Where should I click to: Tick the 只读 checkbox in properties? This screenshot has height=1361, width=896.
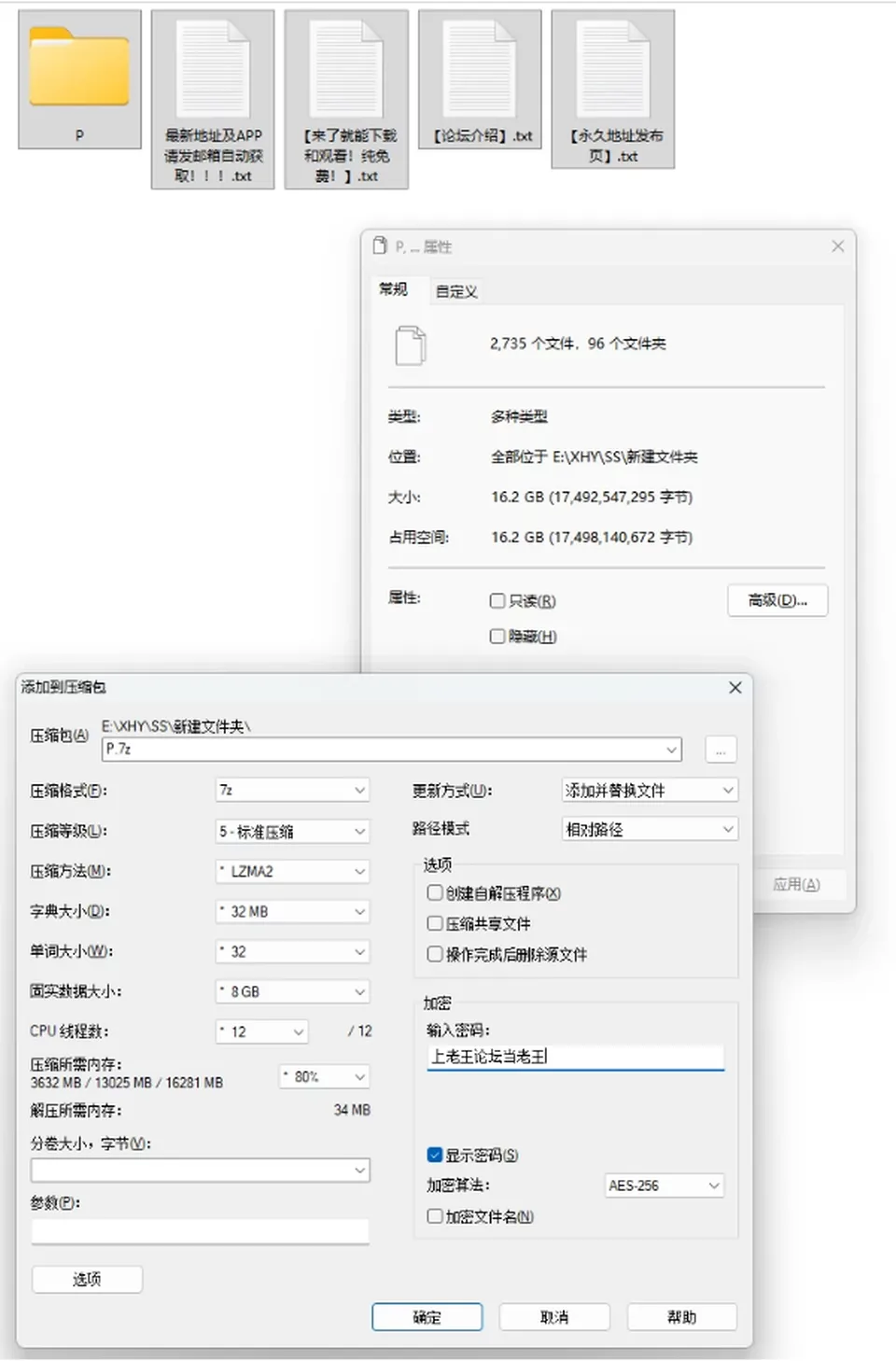(x=497, y=601)
